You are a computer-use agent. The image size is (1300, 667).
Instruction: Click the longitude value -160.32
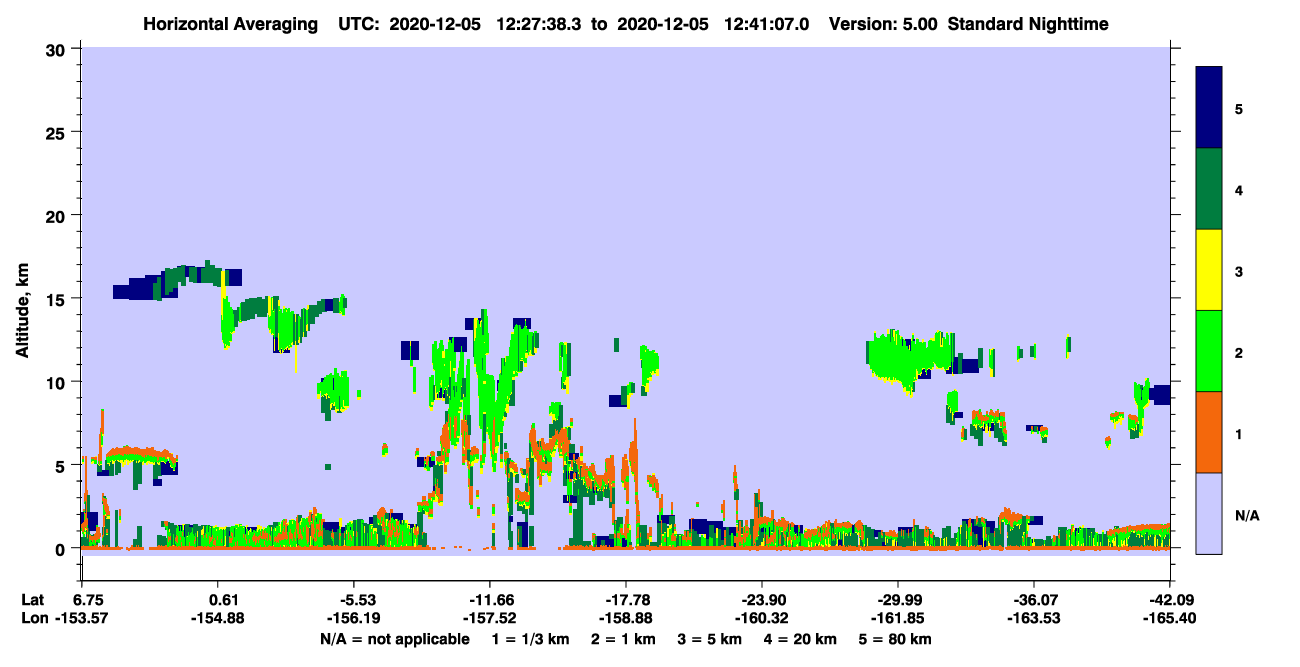(762, 619)
